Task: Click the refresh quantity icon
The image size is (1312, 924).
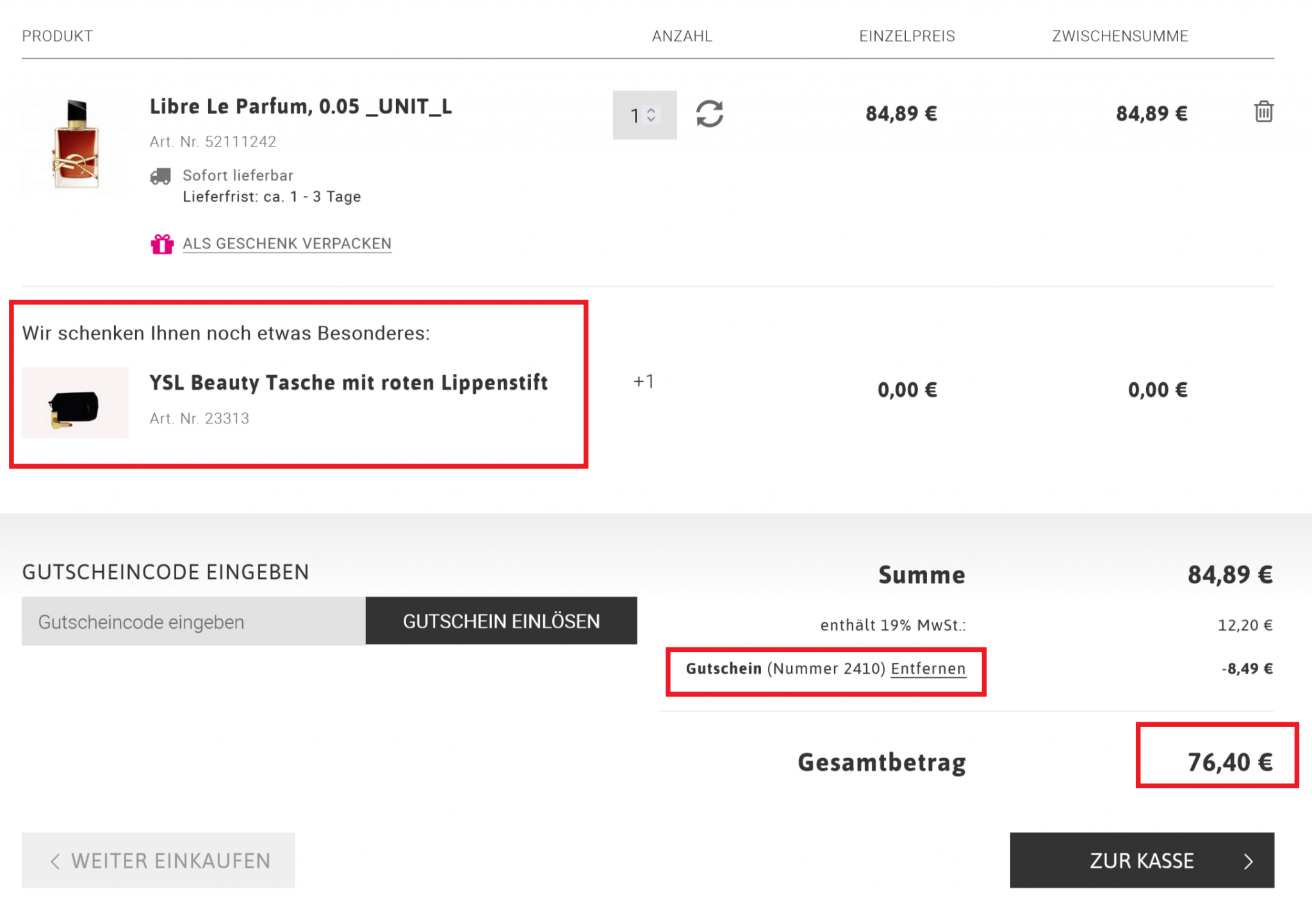Action: click(709, 114)
